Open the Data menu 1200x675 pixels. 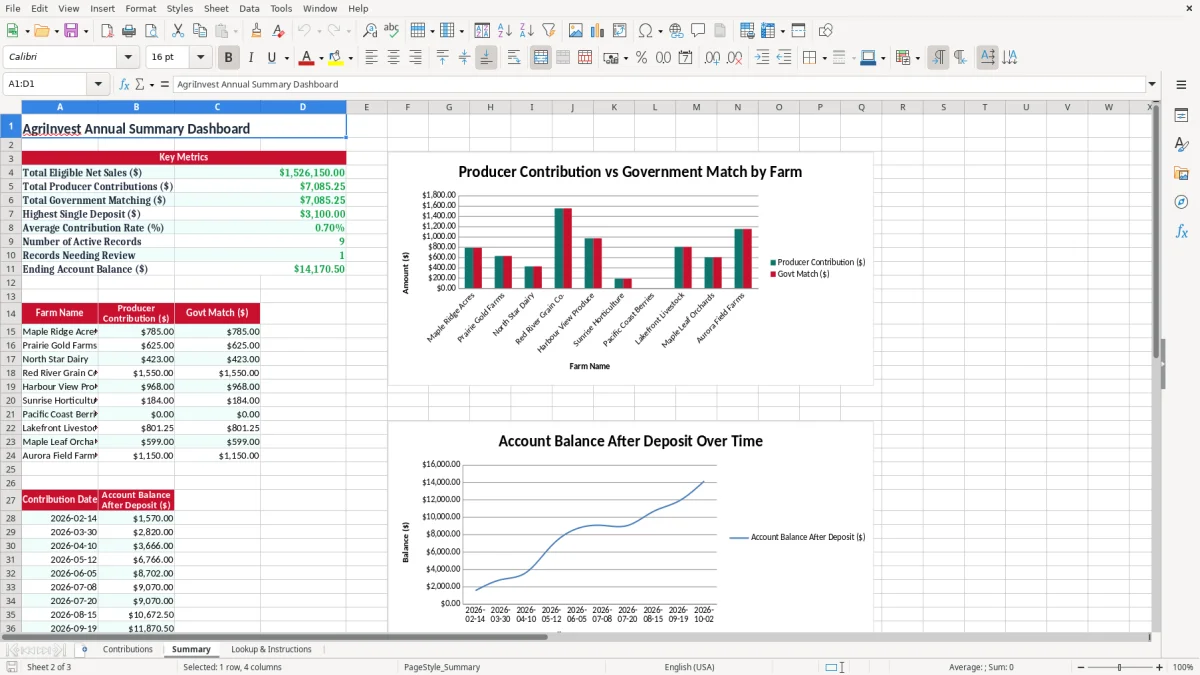coord(249,8)
